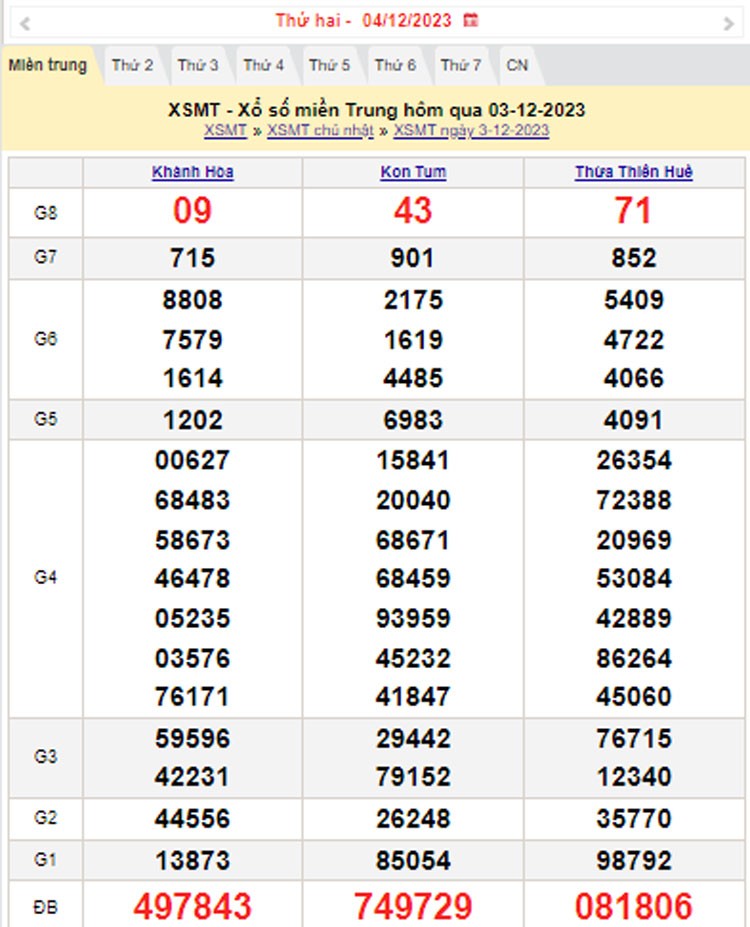This screenshot has width=750, height=927.
Task: Switch to the Thứ 6 tab
Action: [x=395, y=66]
